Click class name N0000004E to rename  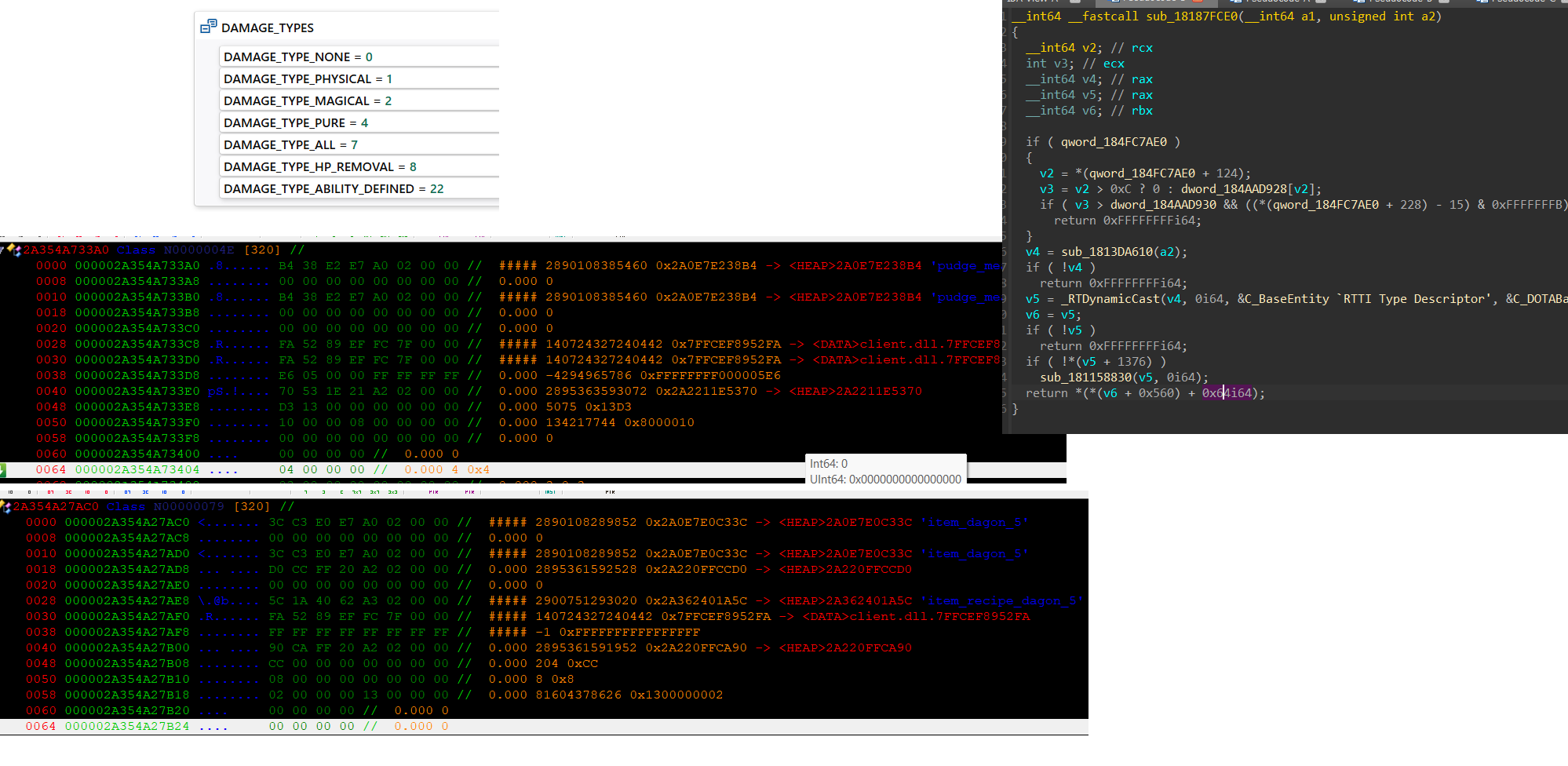(x=199, y=250)
